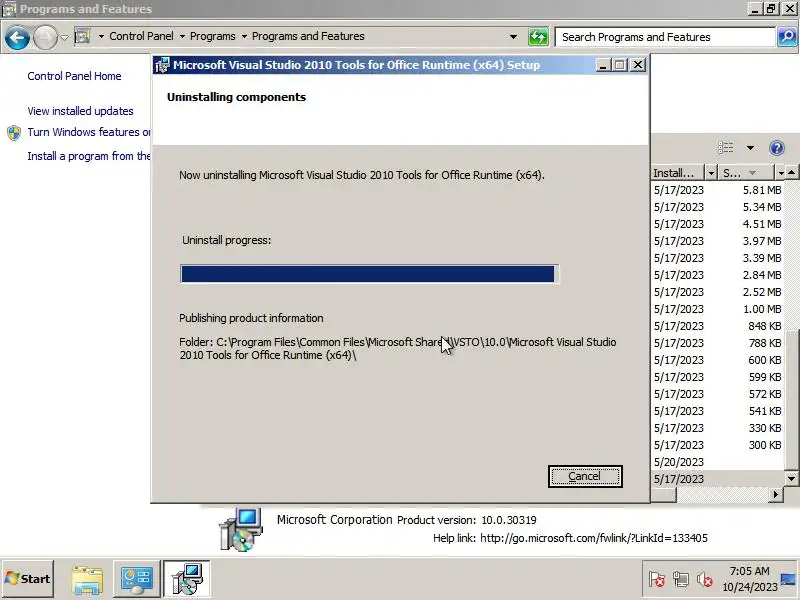Select Programs in the breadcrumb path
Image resolution: width=800 pixels, height=600 pixels.
213,36
